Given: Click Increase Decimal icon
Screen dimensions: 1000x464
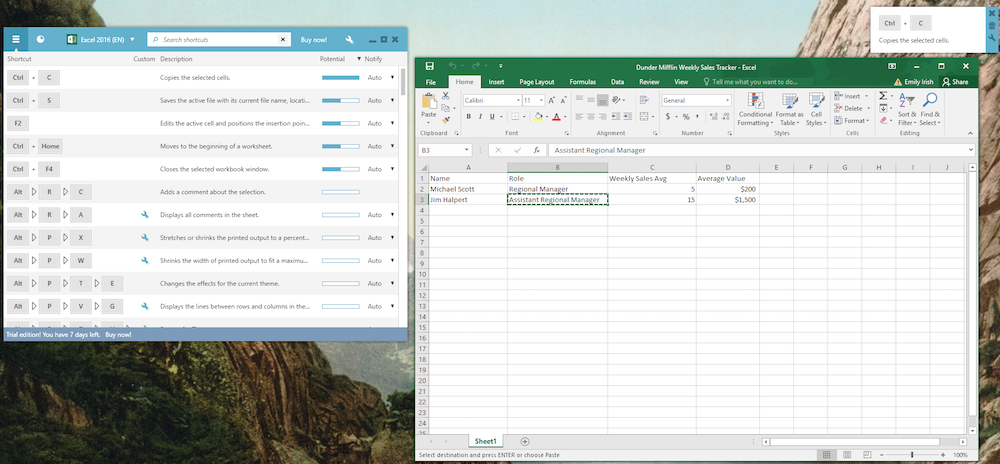Looking at the screenshot, I should (x=714, y=117).
